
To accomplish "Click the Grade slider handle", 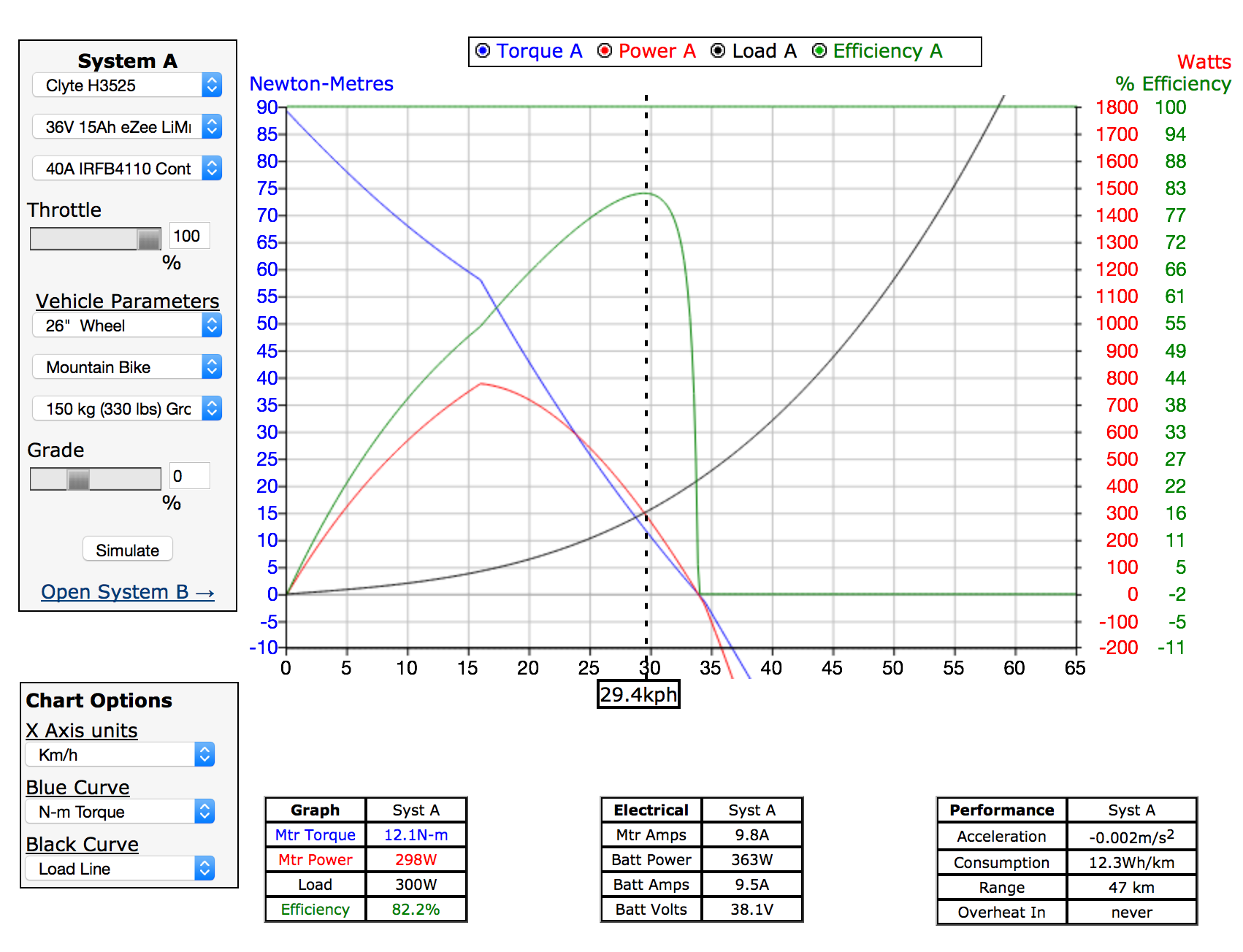I will point(78,479).
